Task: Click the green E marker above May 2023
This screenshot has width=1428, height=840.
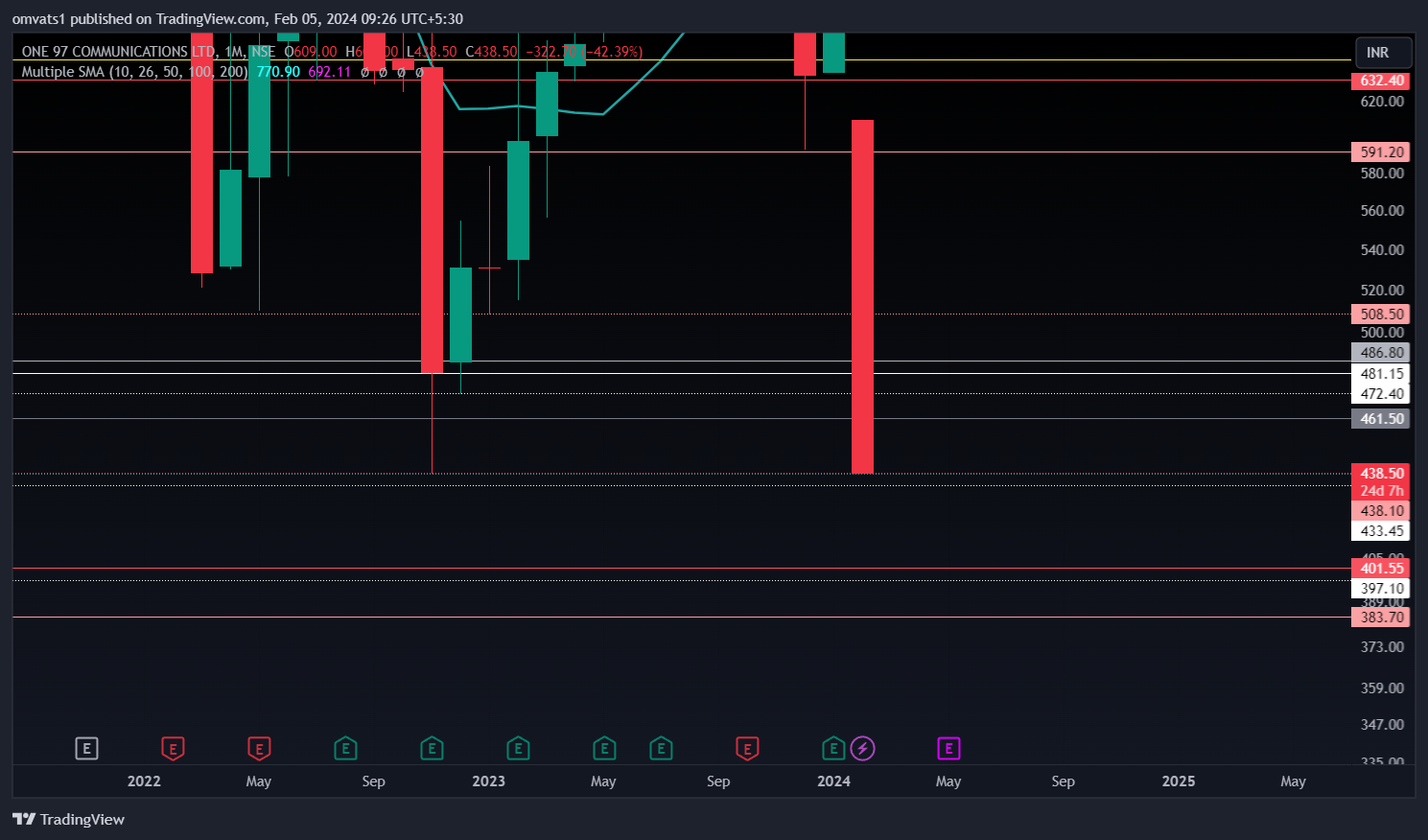Action: click(x=604, y=748)
